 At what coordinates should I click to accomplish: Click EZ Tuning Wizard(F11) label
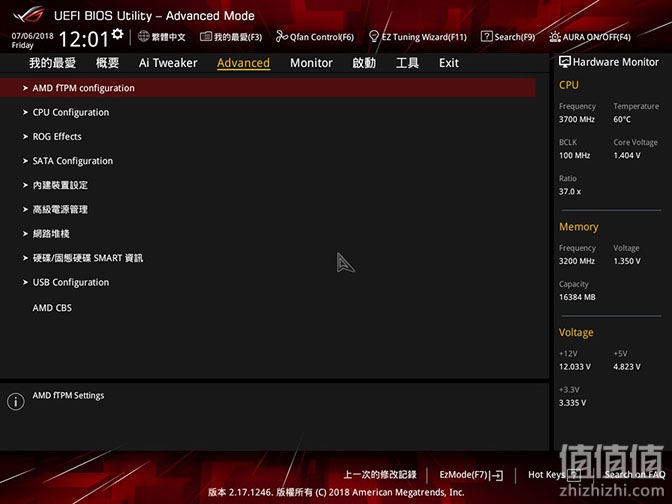(x=424, y=37)
